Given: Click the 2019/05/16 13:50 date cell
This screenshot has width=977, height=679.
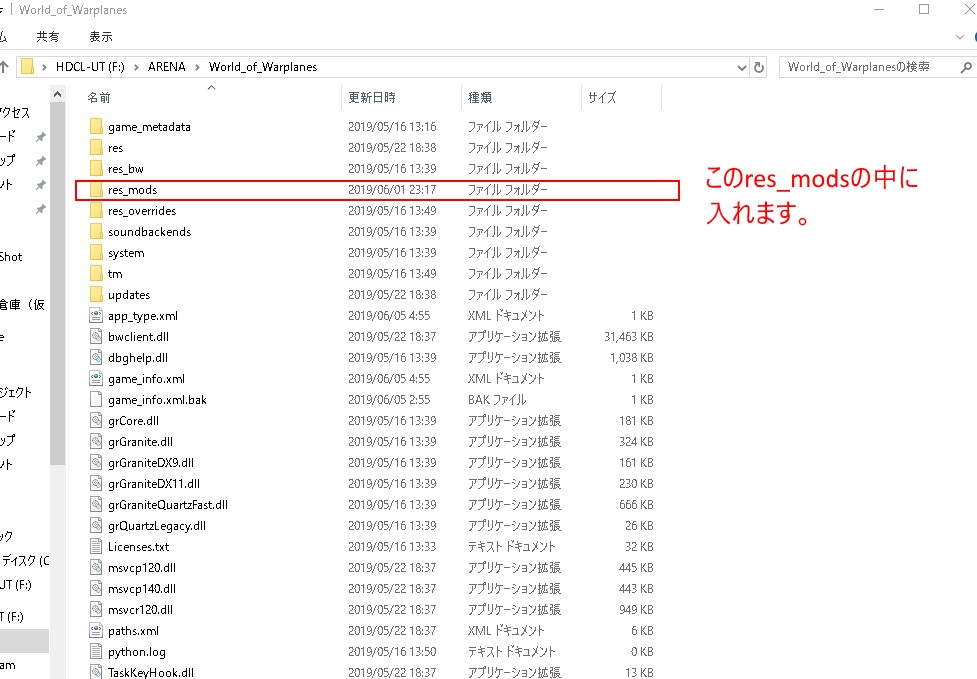Looking at the screenshot, I should pyautogui.click(x=392, y=652).
